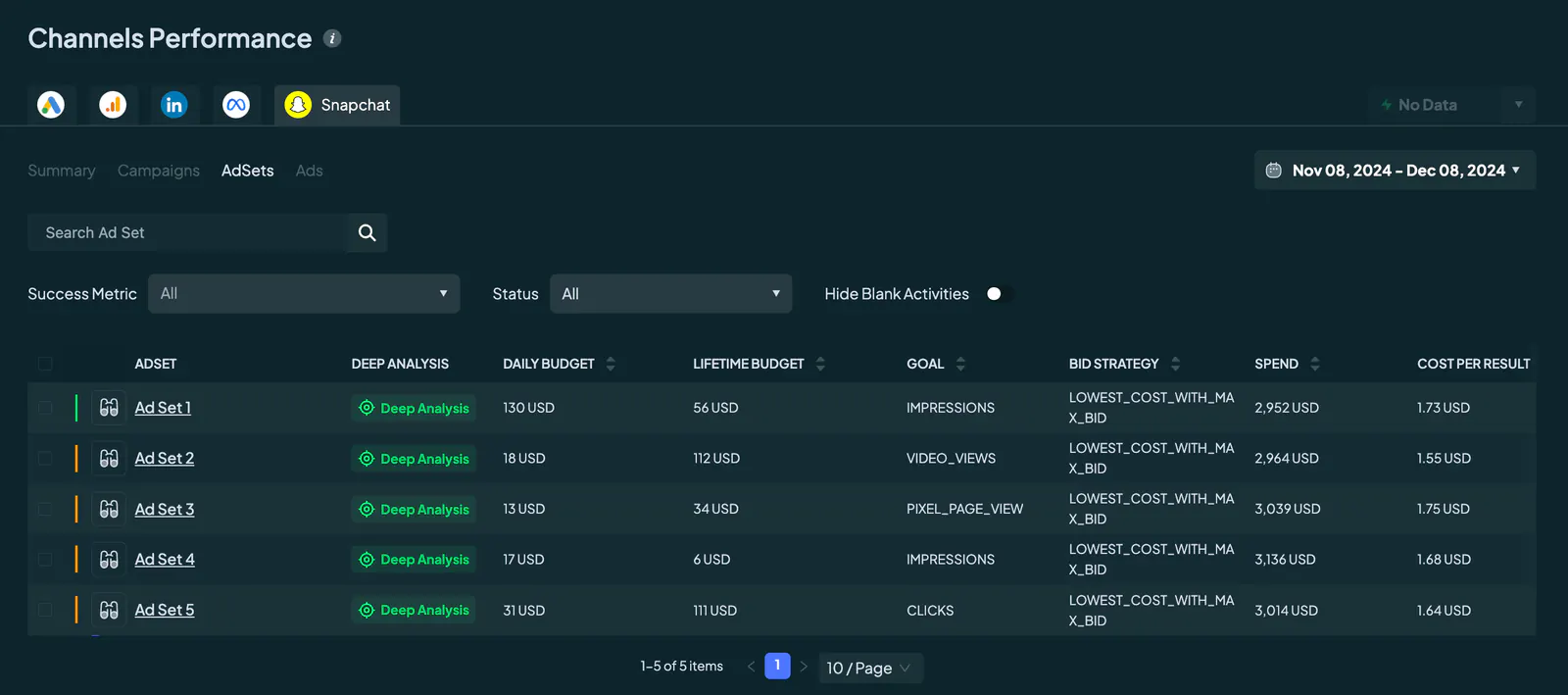Select the Snapchat channel tab

coord(337,105)
